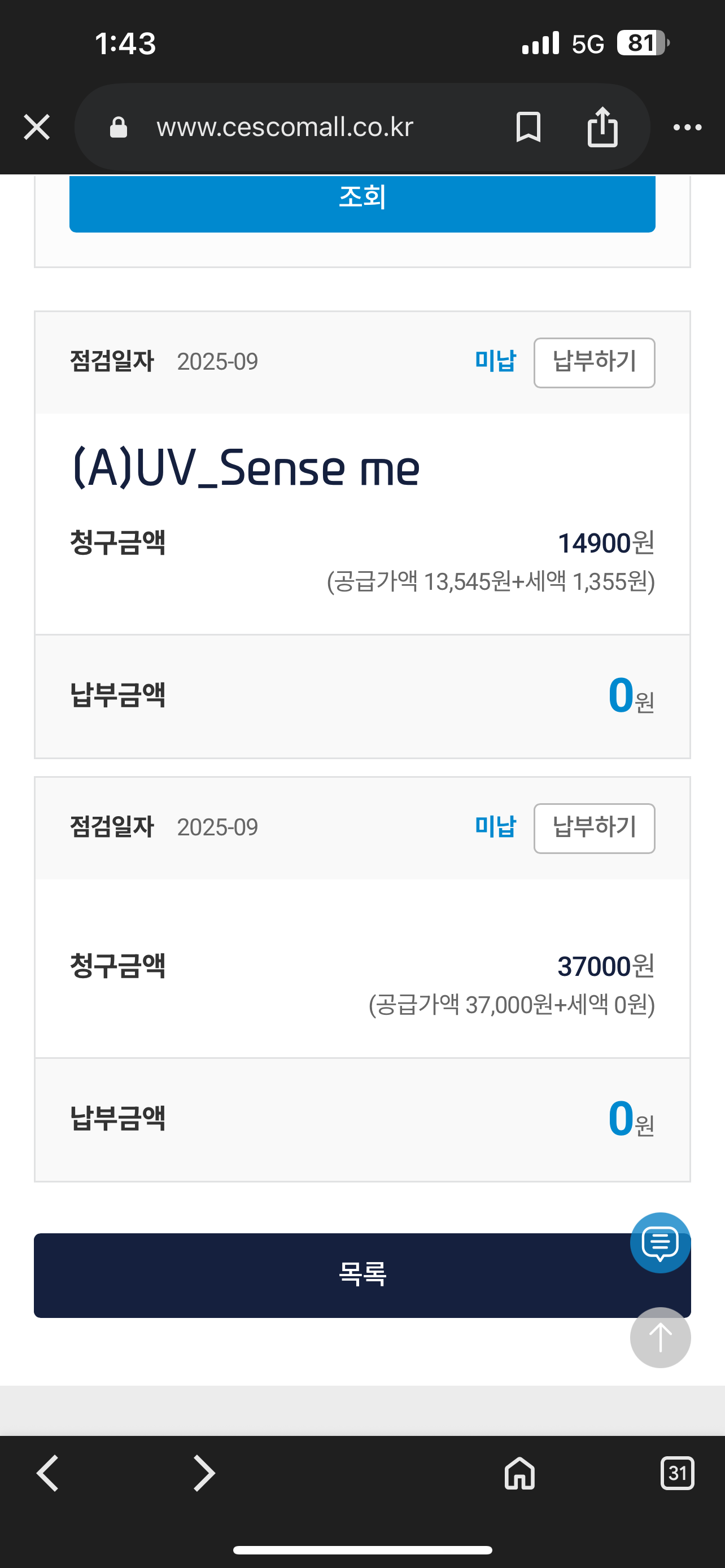Tap the second blue 미납 status label
Viewport: 725px width, 1568px height.
point(495,826)
